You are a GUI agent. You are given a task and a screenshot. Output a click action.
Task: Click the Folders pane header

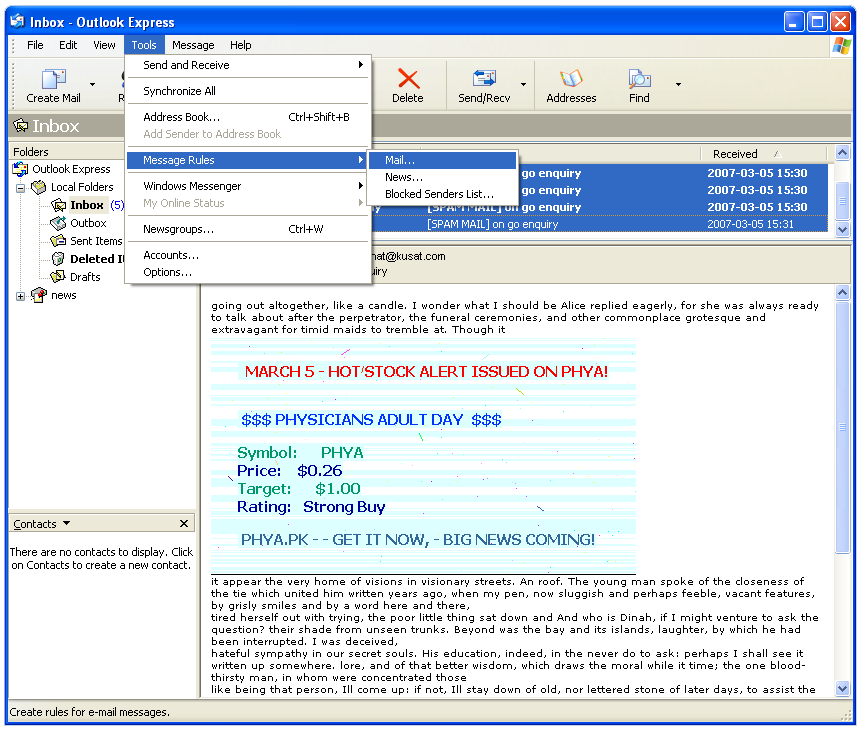[66, 152]
